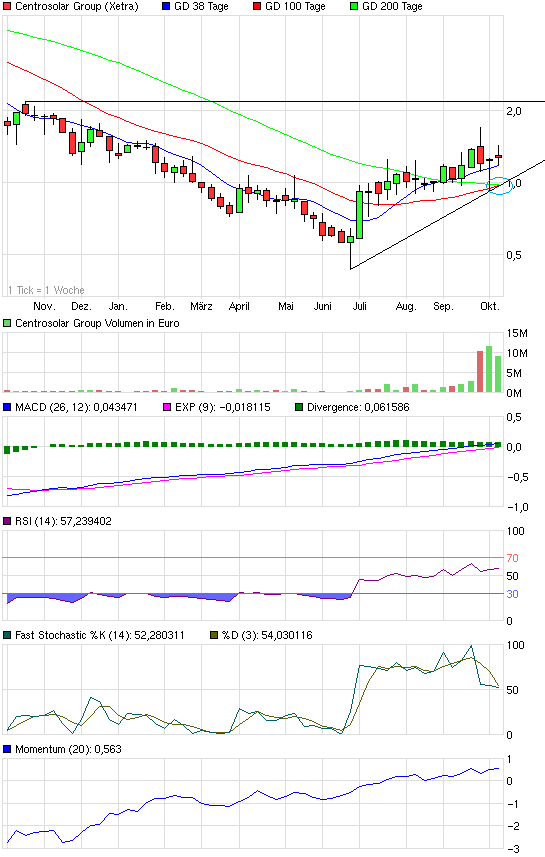Click the %D (3) value label
This screenshot has height=857, width=545.
pyautogui.click(x=267, y=635)
